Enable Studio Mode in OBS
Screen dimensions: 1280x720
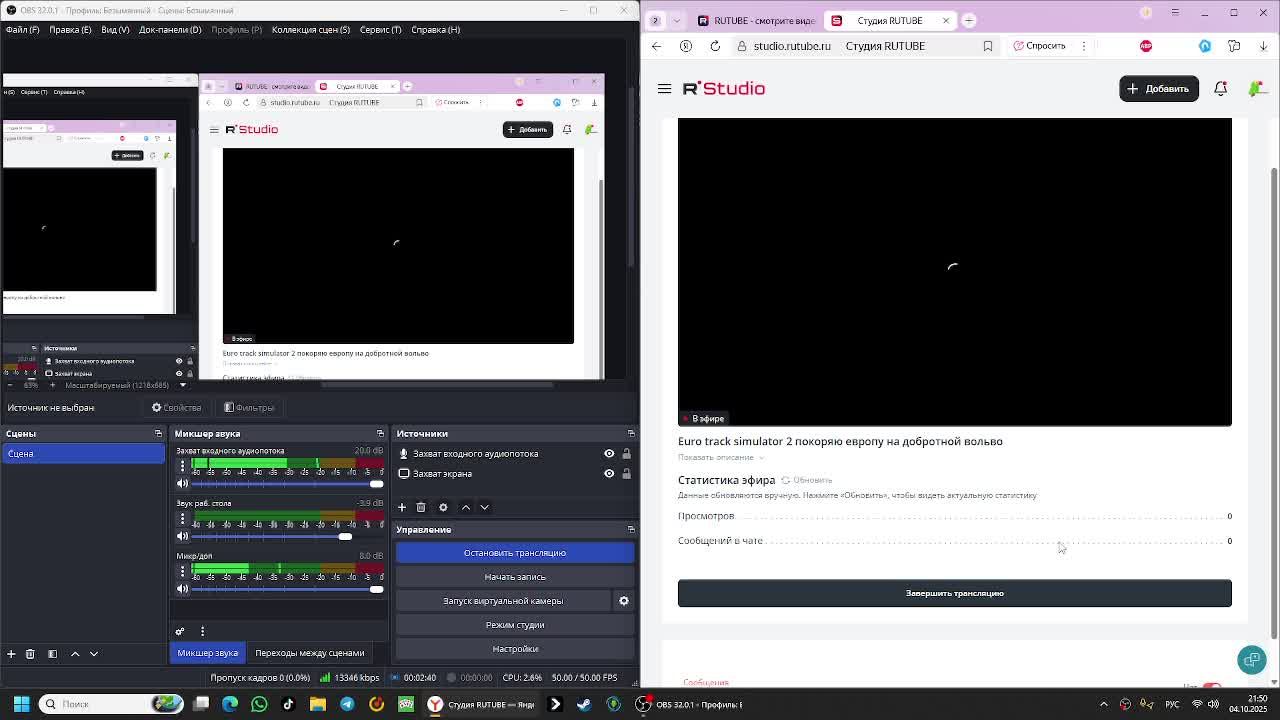[515, 625]
